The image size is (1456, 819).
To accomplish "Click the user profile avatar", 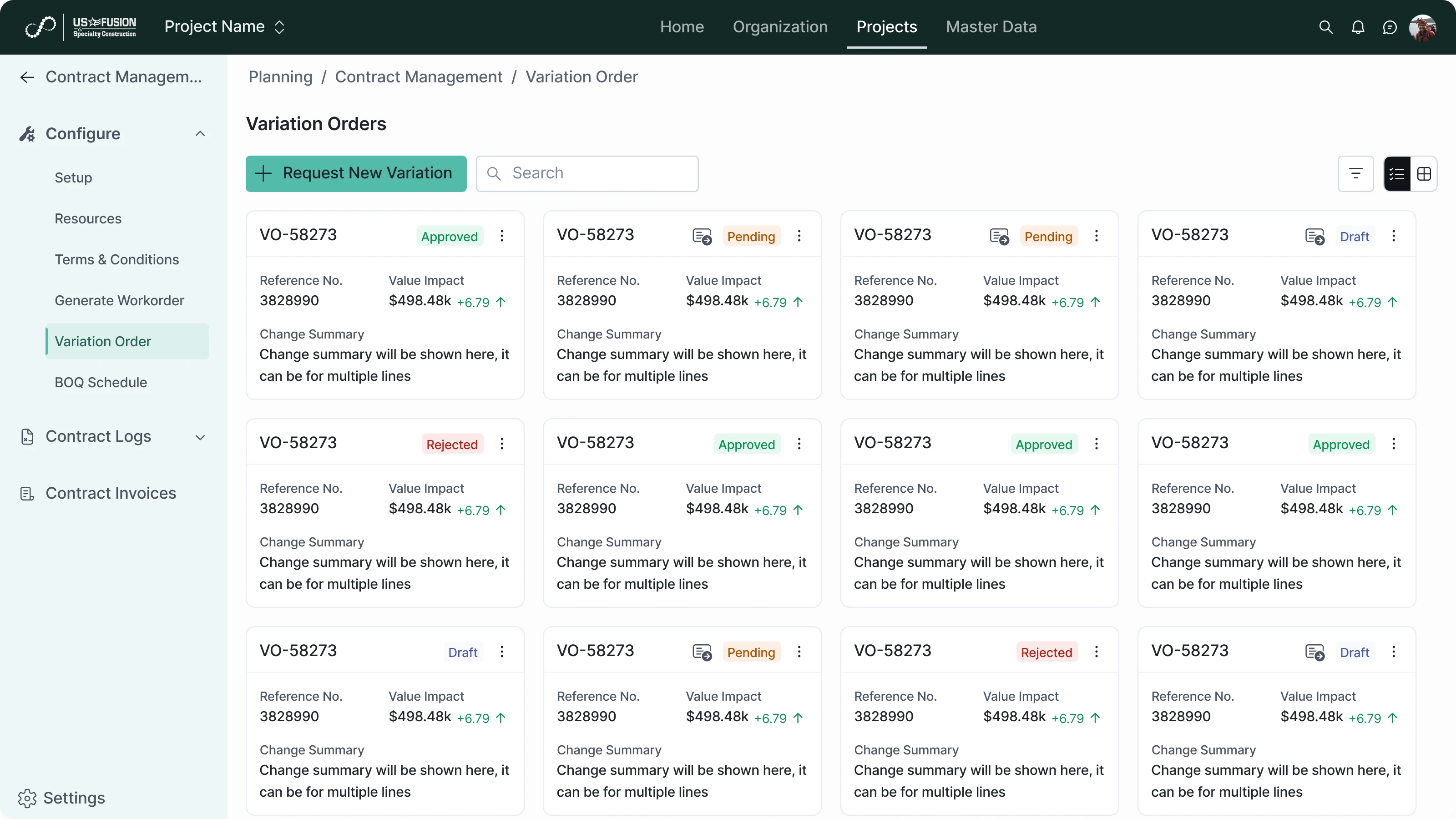I will 1422,27.
